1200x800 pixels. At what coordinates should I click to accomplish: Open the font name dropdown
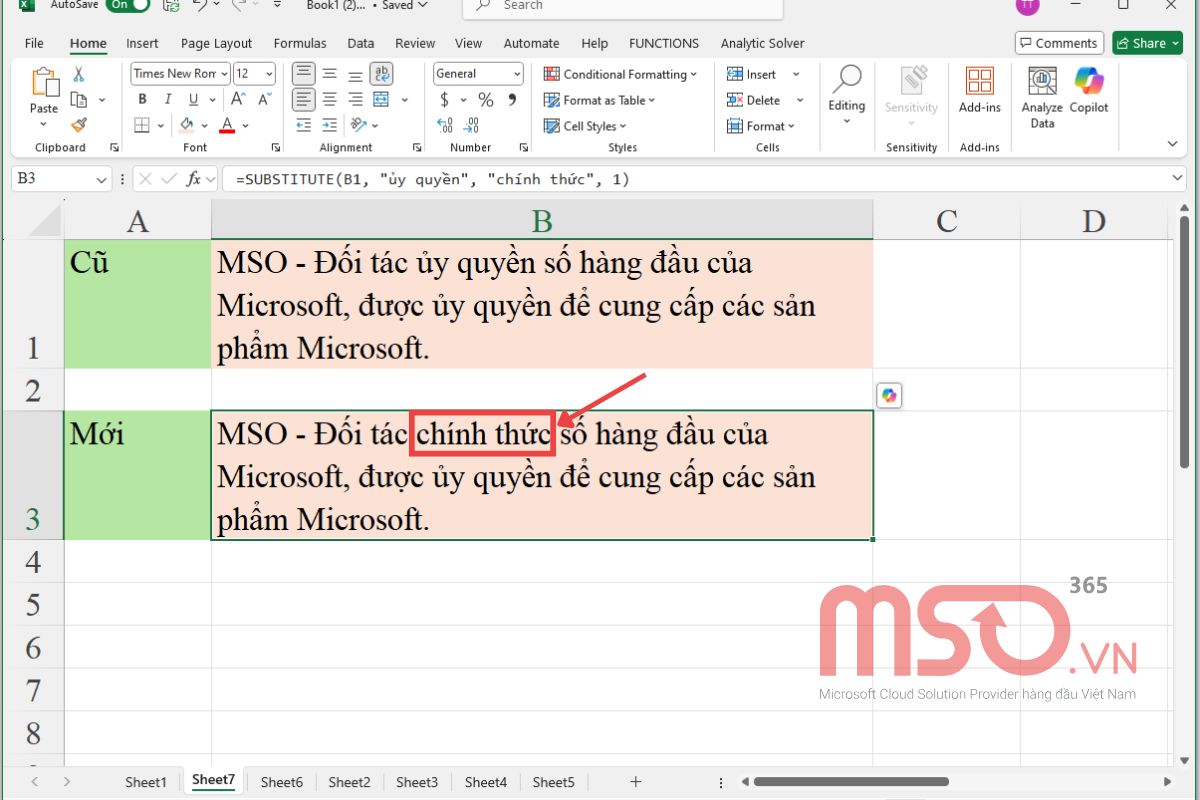click(x=224, y=74)
